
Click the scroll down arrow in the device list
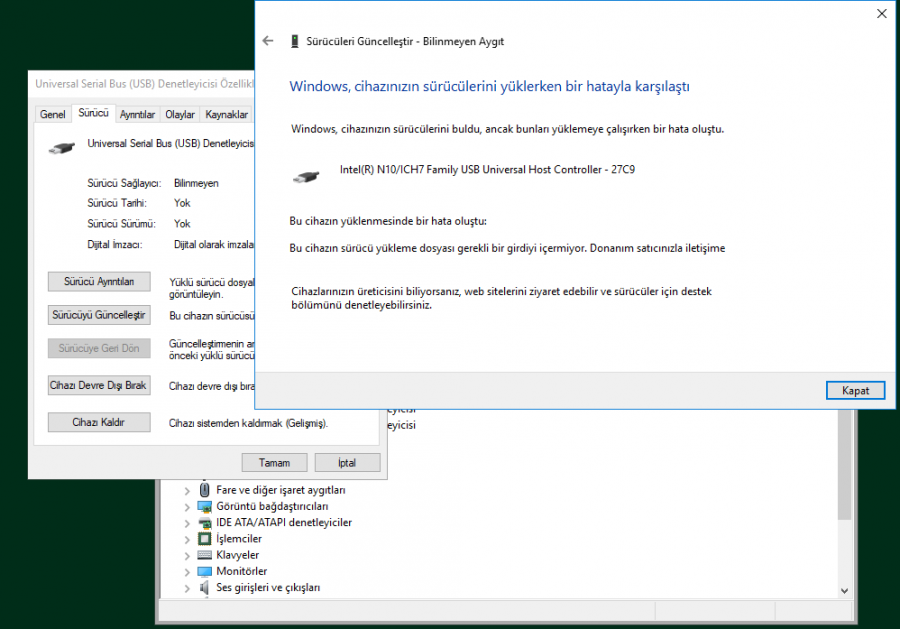tap(845, 590)
